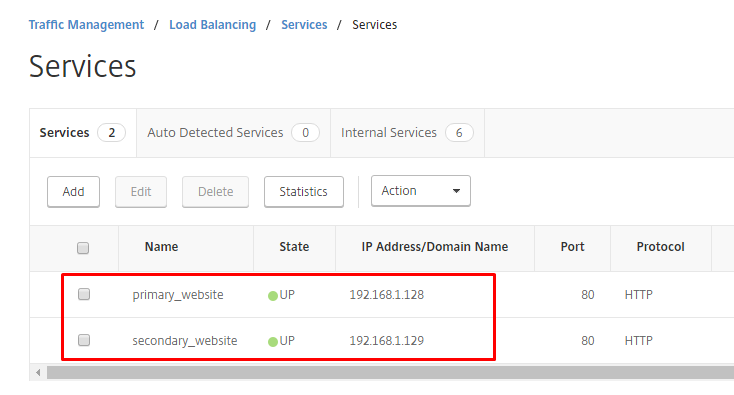
Task: Click port 80 in primary_website row
Action: 587,295
